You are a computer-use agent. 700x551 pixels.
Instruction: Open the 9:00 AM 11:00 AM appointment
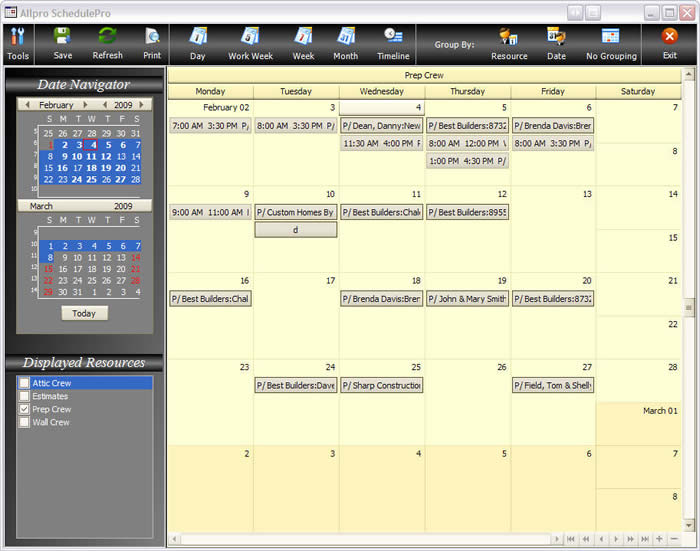210,213
